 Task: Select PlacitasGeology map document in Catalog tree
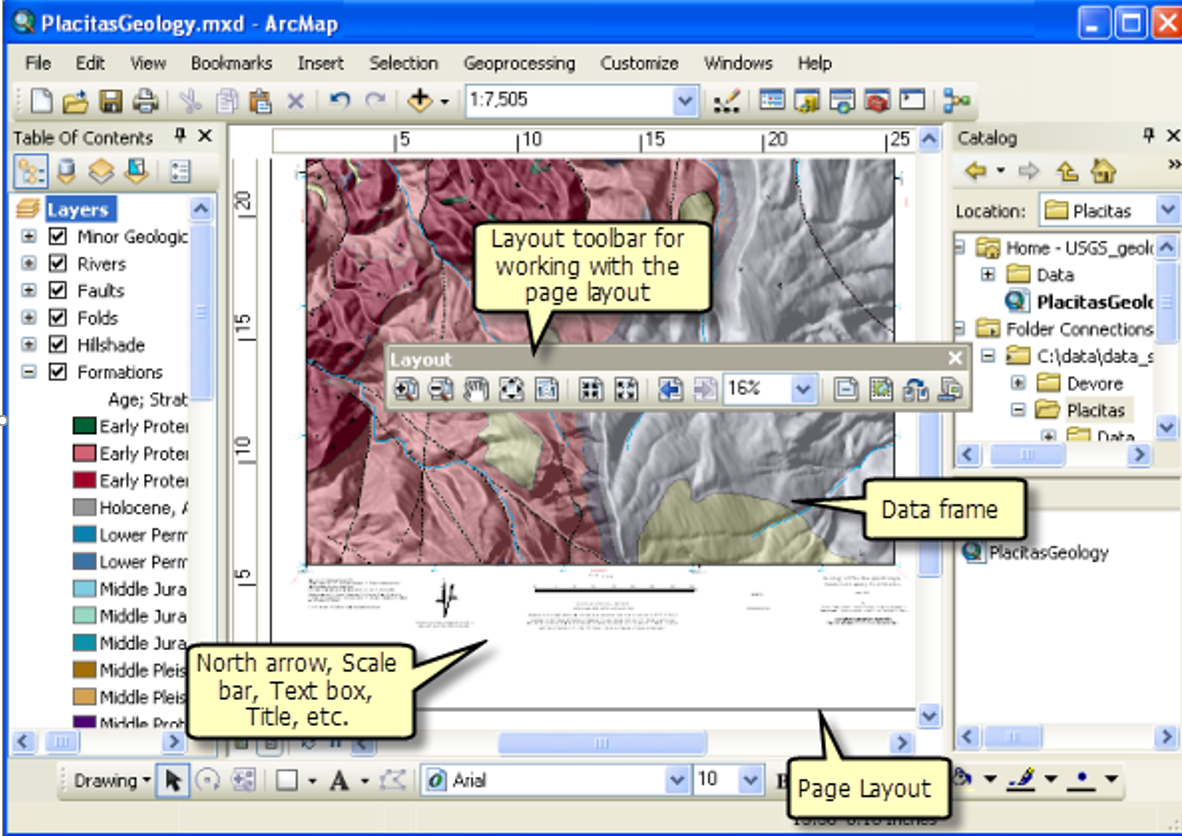pyautogui.click(x=1079, y=302)
